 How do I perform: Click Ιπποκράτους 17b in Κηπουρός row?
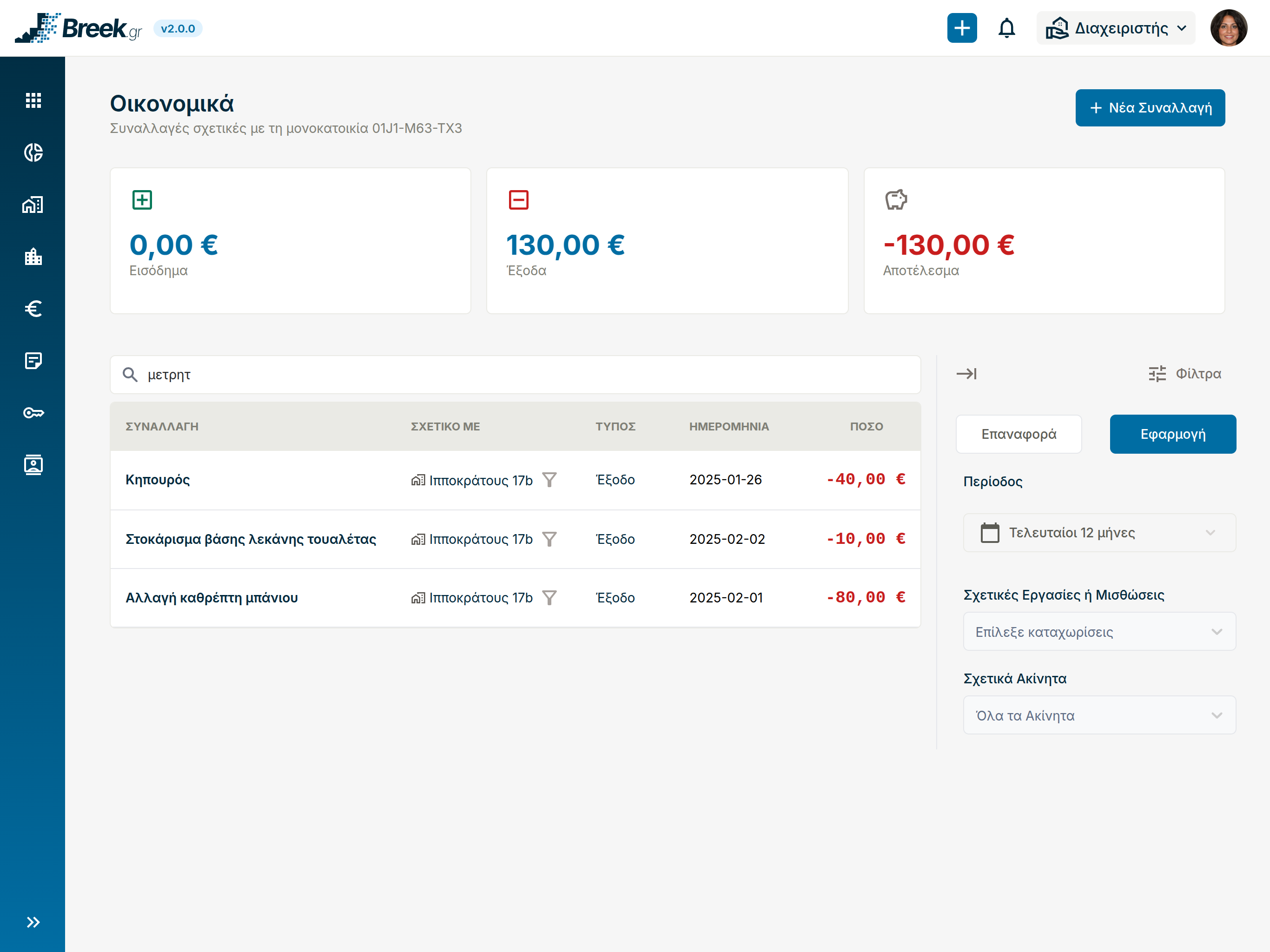481,480
